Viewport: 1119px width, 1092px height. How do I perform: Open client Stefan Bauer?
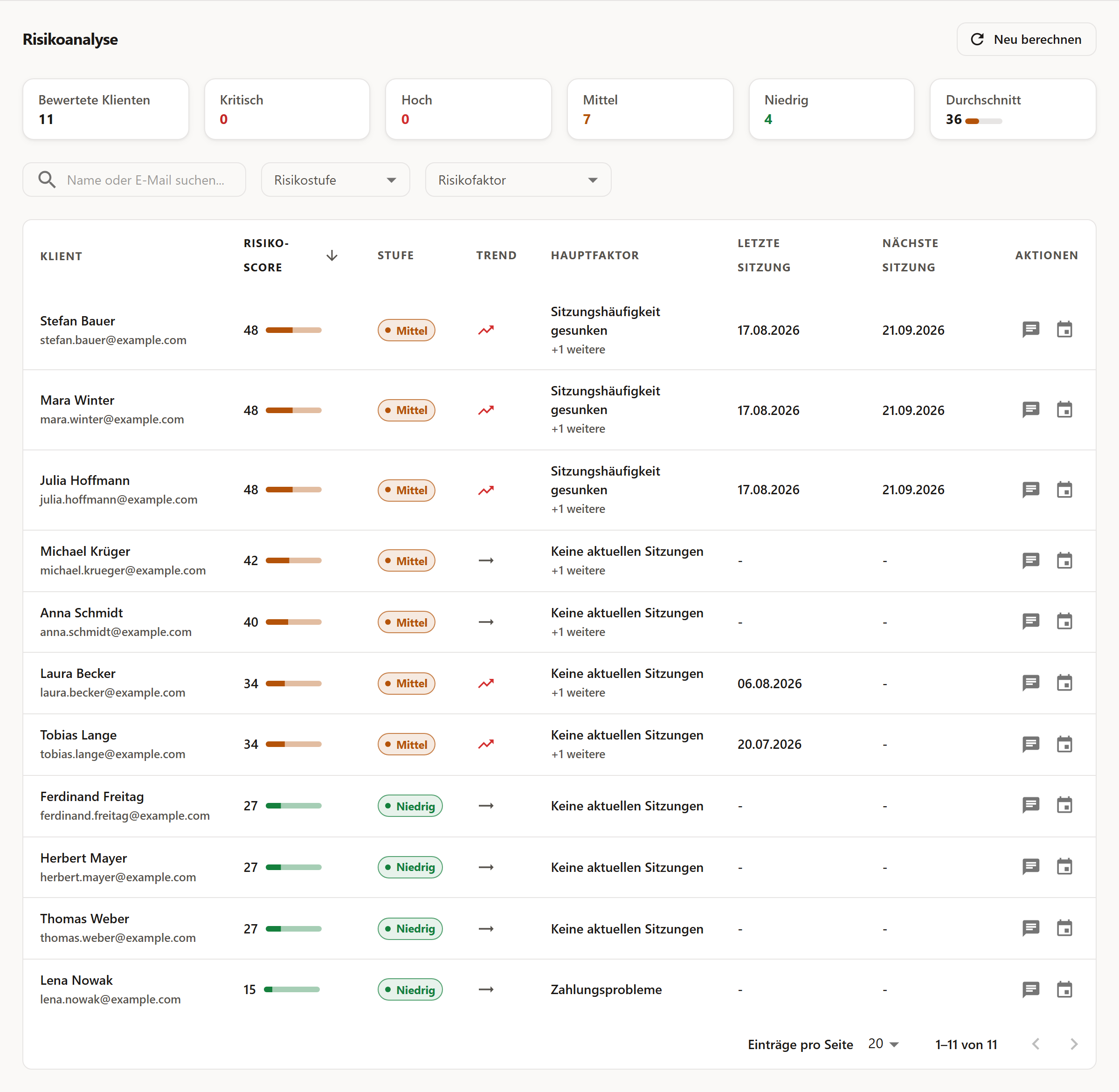[x=77, y=321]
